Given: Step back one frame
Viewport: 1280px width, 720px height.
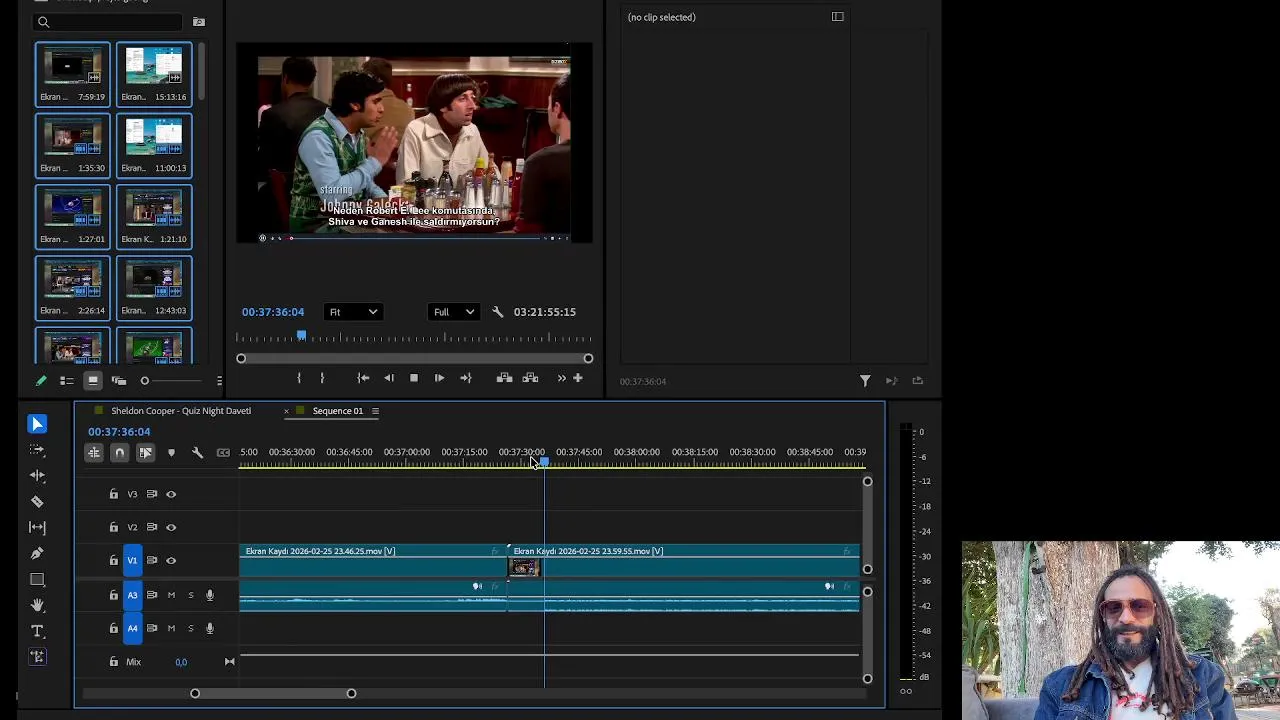Looking at the screenshot, I should point(388,378).
